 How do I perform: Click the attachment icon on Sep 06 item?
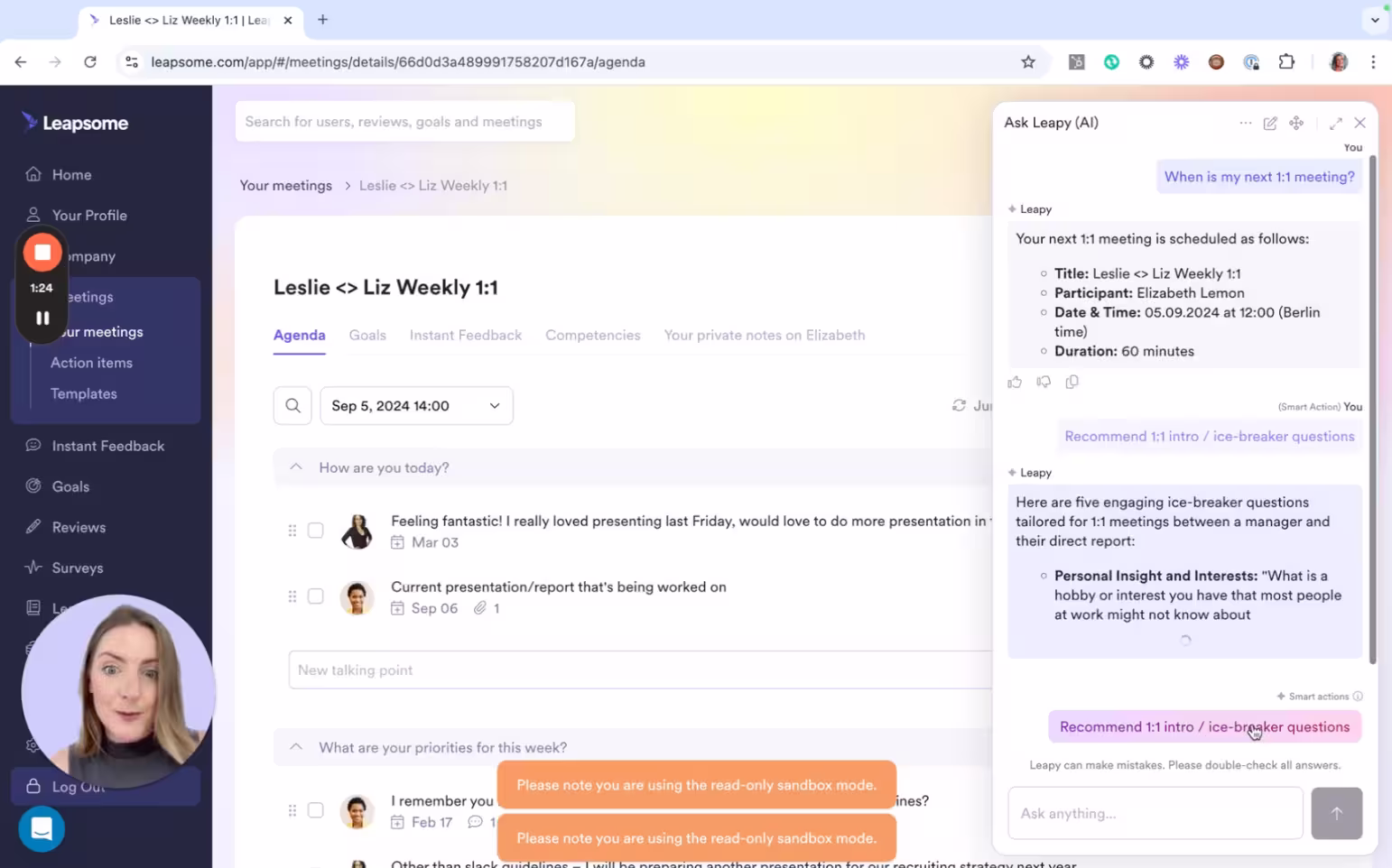pyautogui.click(x=480, y=608)
